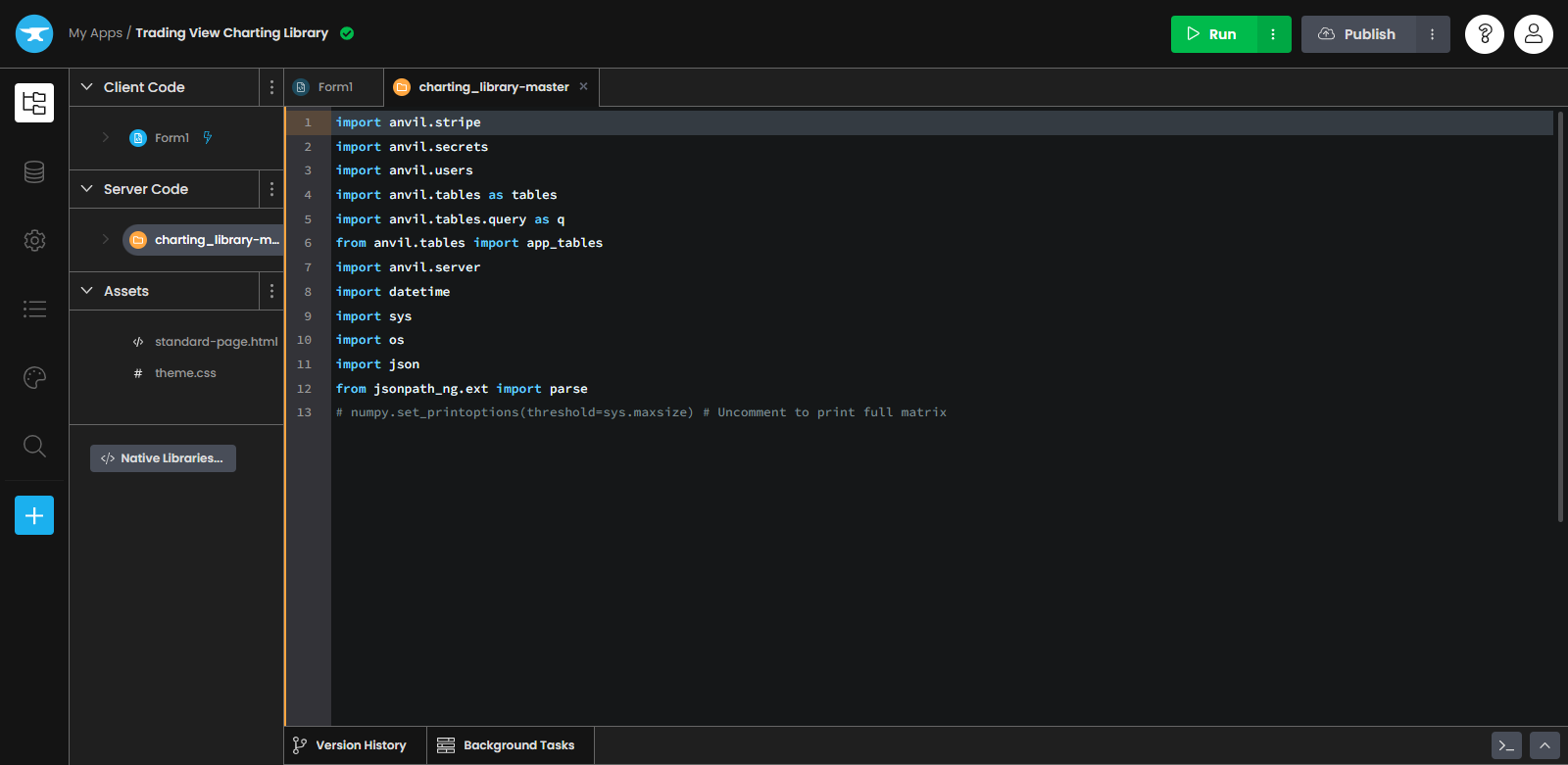Open the Data Tables database icon
This screenshot has height=765, width=1568.
(x=34, y=172)
